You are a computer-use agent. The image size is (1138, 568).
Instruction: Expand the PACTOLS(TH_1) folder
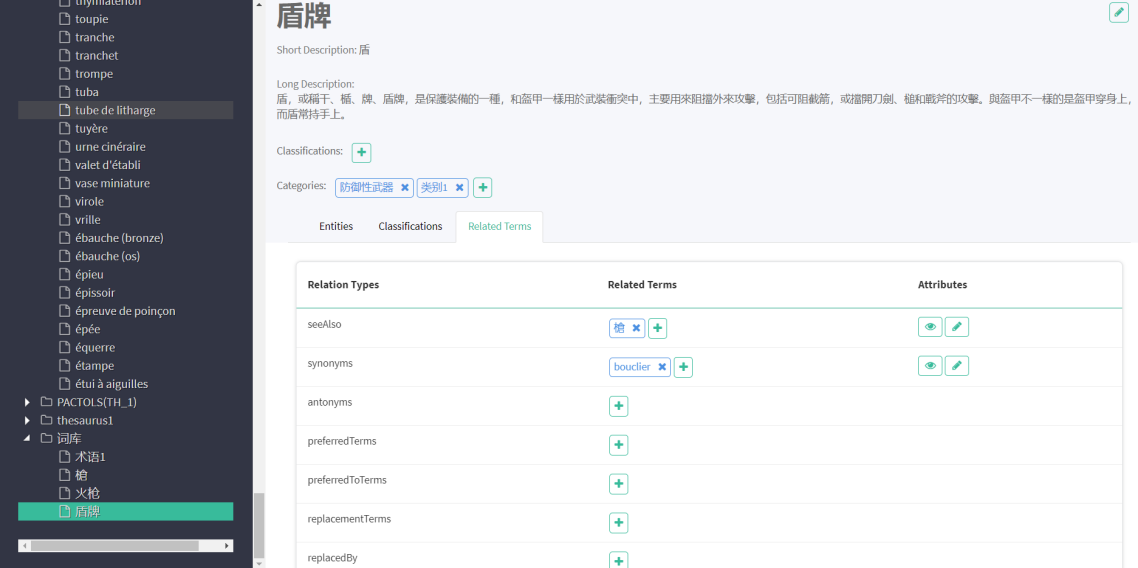27,402
